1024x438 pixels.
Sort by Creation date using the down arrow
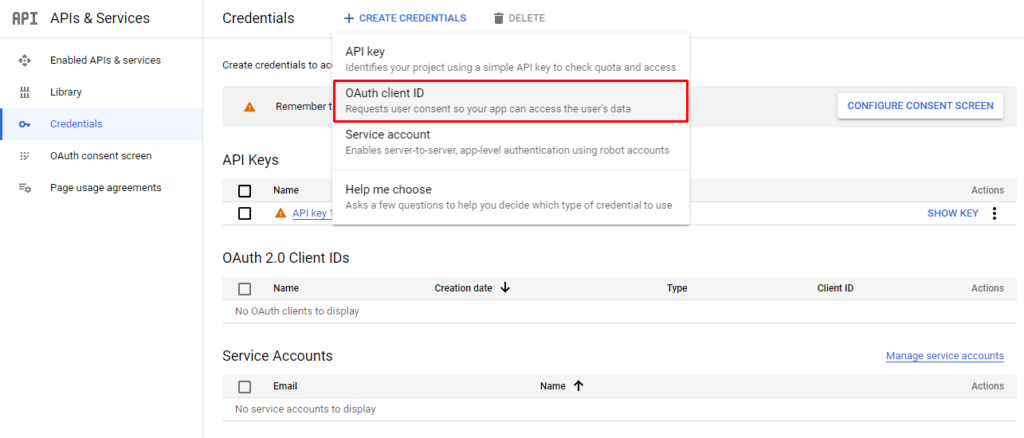click(x=505, y=288)
